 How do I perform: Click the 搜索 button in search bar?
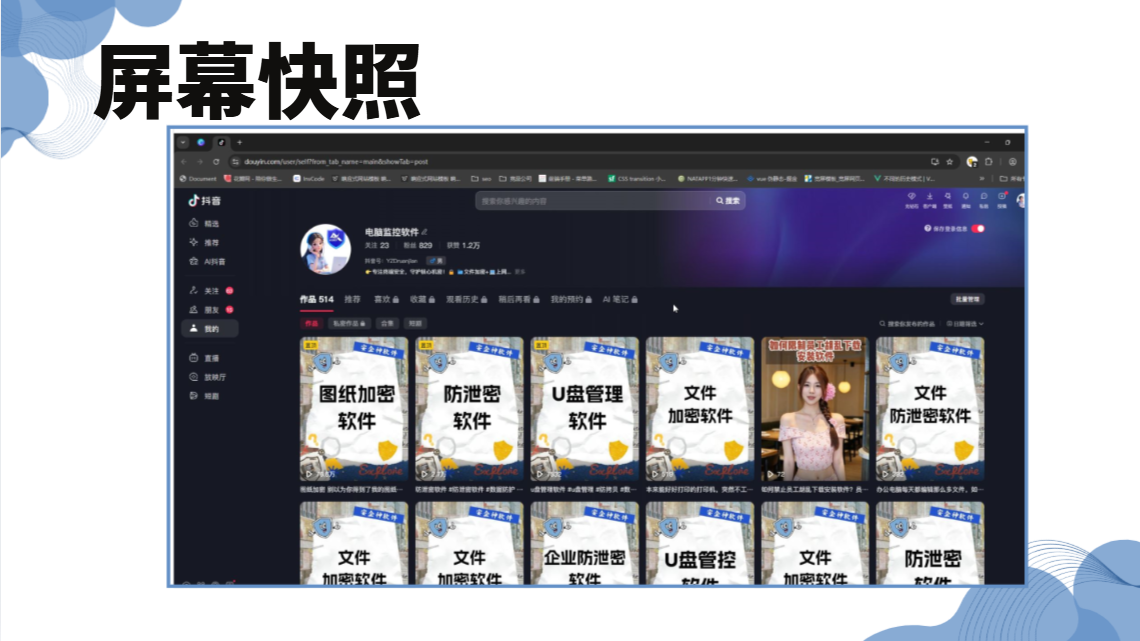coord(728,201)
